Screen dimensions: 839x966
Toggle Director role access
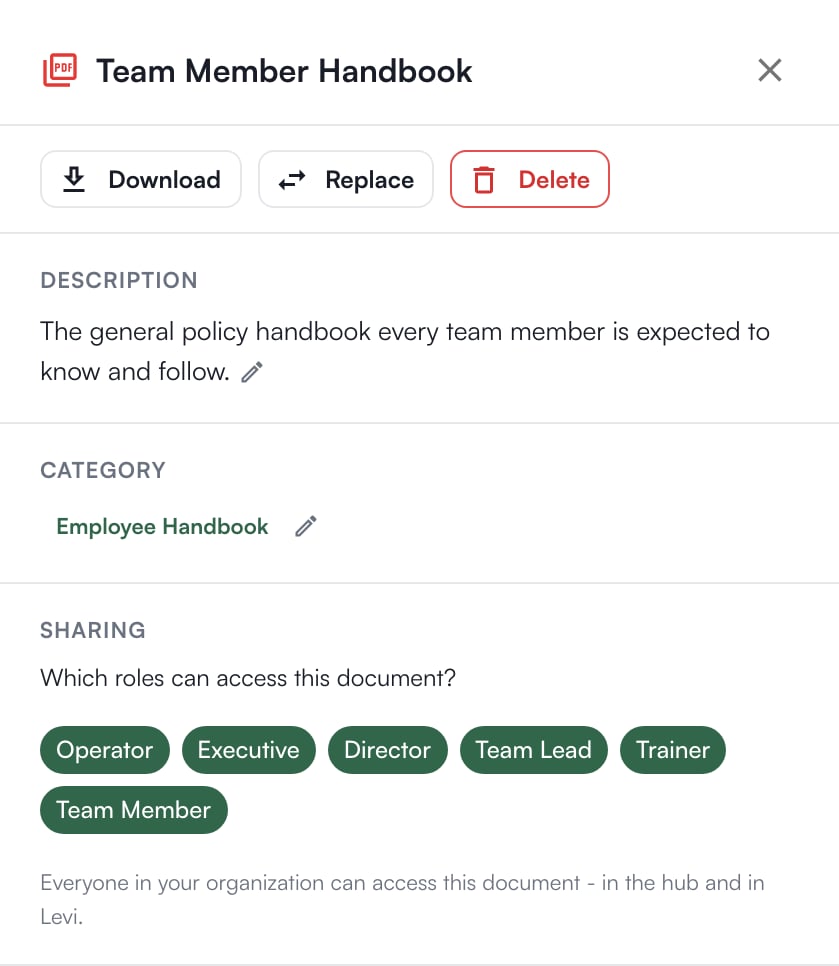click(x=387, y=750)
